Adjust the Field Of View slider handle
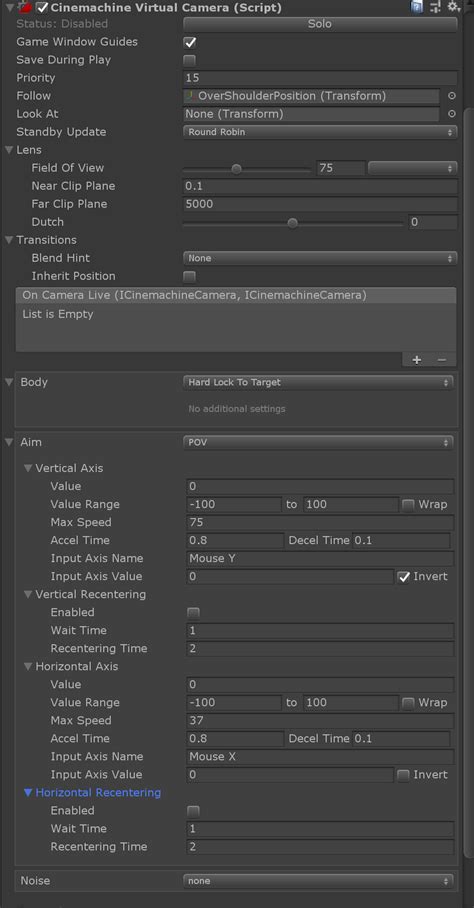The height and width of the screenshot is (908, 474). [x=236, y=169]
